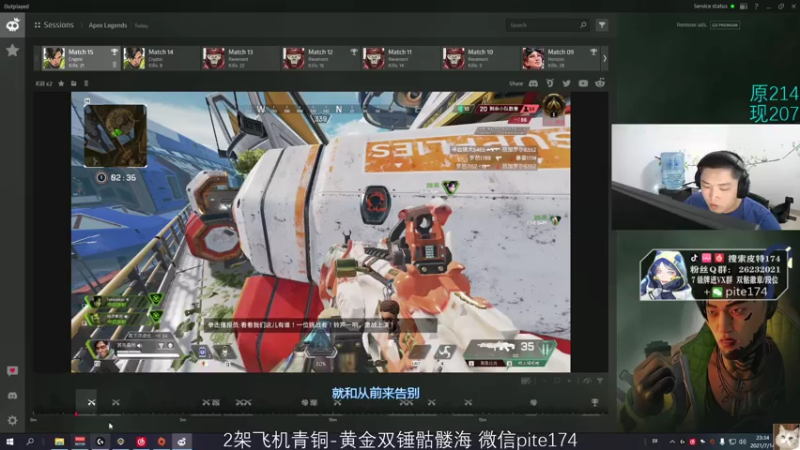Select the Match 15 Crypto session
The width and height of the screenshot is (800, 450).
[81, 58]
